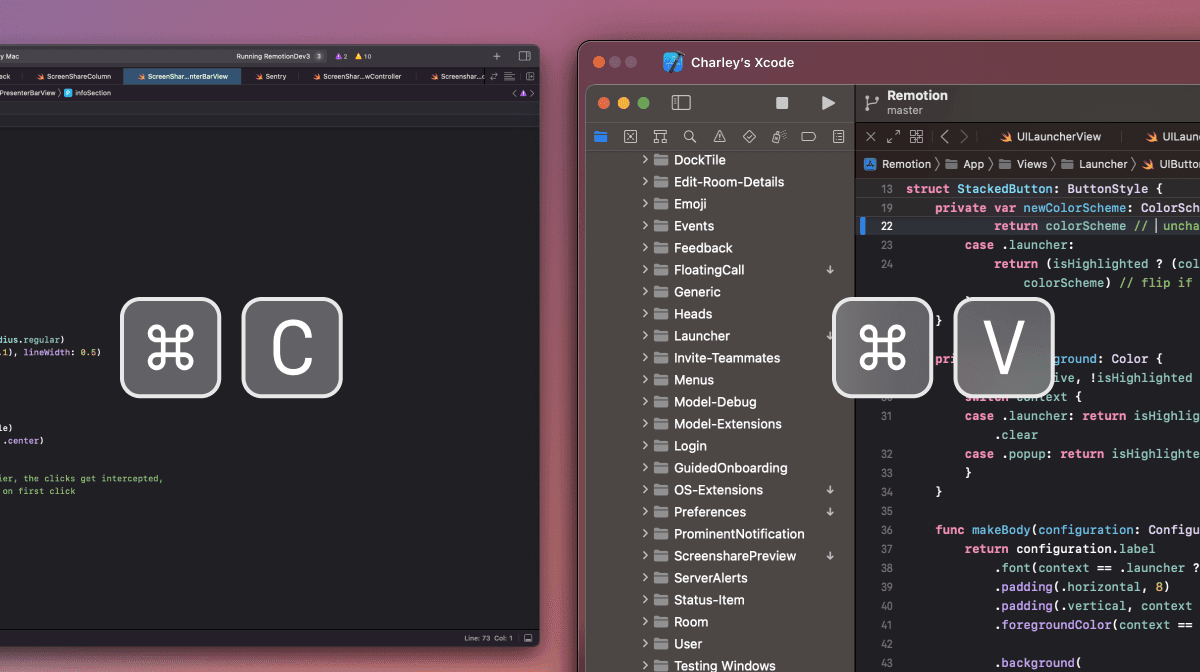Switch to the UILauncherView tab
The height and width of the screenshot is (672, 1200).
1051,137
